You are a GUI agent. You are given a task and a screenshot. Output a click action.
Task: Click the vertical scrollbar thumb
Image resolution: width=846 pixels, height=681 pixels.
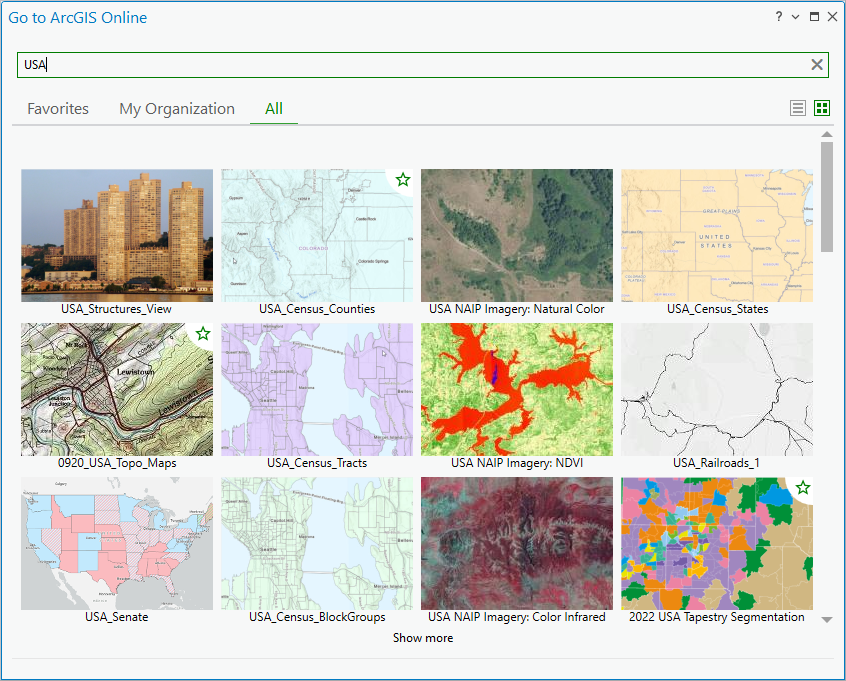pos(827,197)
